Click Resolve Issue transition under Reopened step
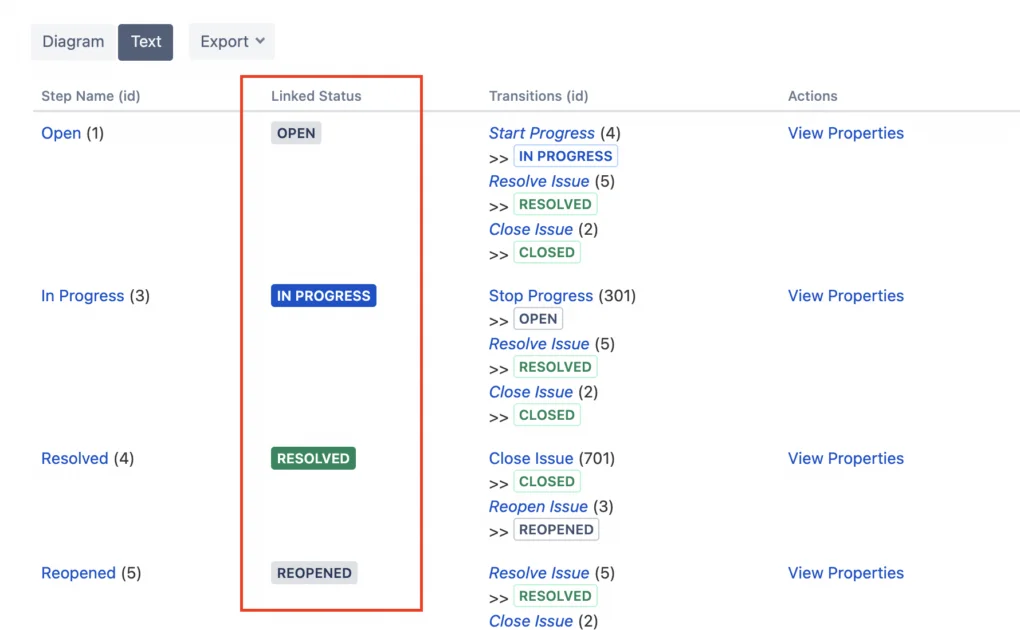This screenshot has width=1020, height=630. coord(539,573)
